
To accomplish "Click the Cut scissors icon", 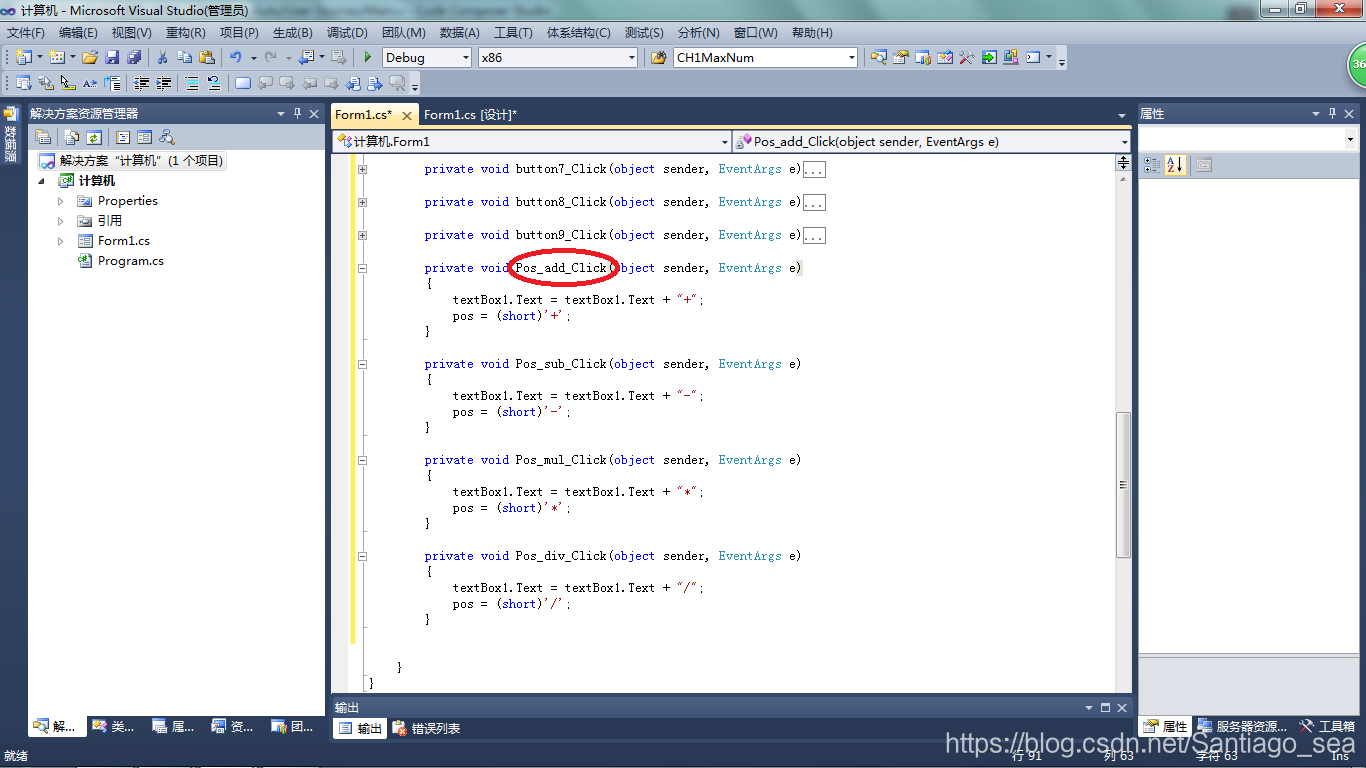I will (x=162, y=58).
